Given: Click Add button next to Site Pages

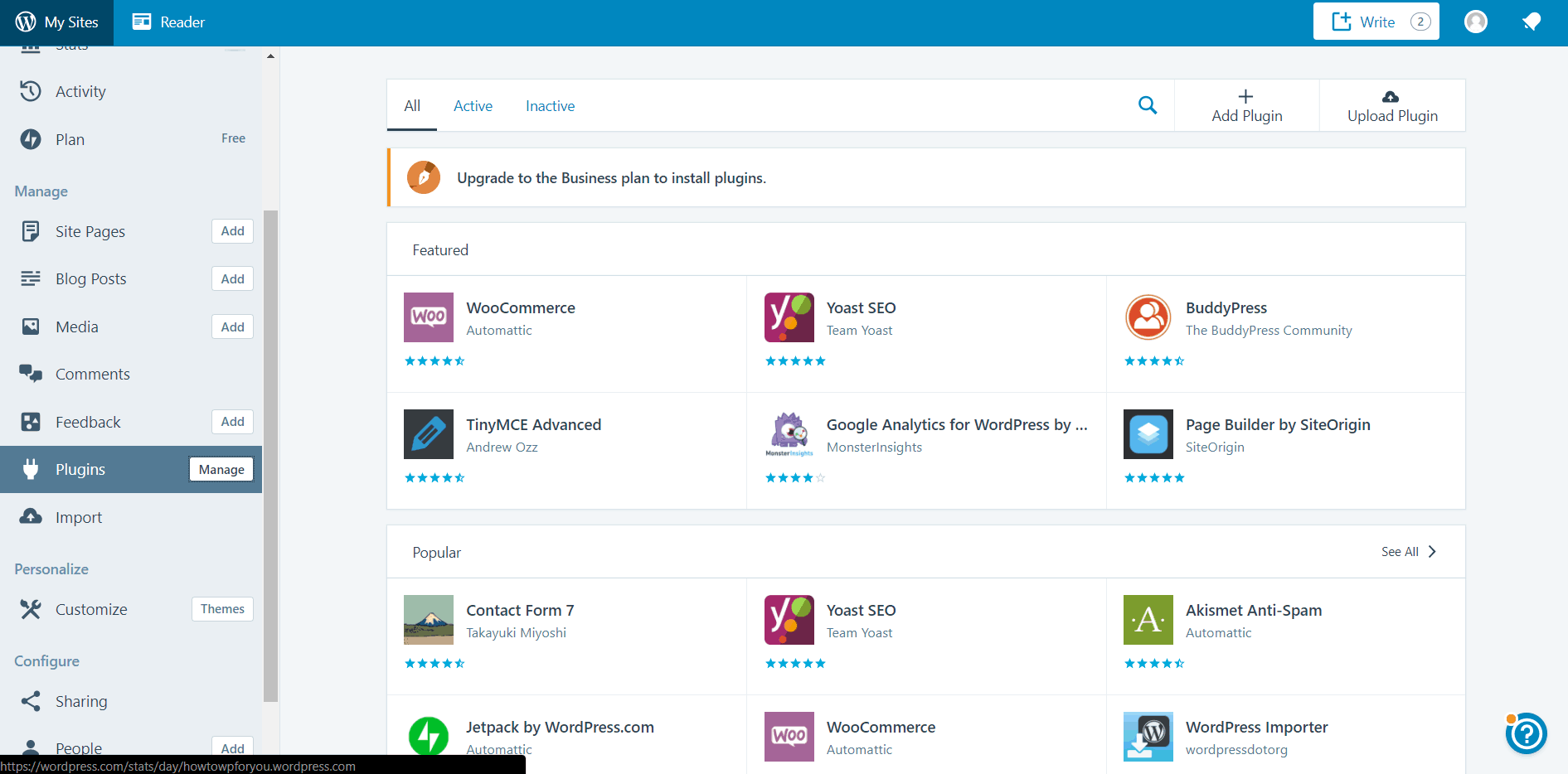Looking at the screenshot, I should (x=232, y=231).
